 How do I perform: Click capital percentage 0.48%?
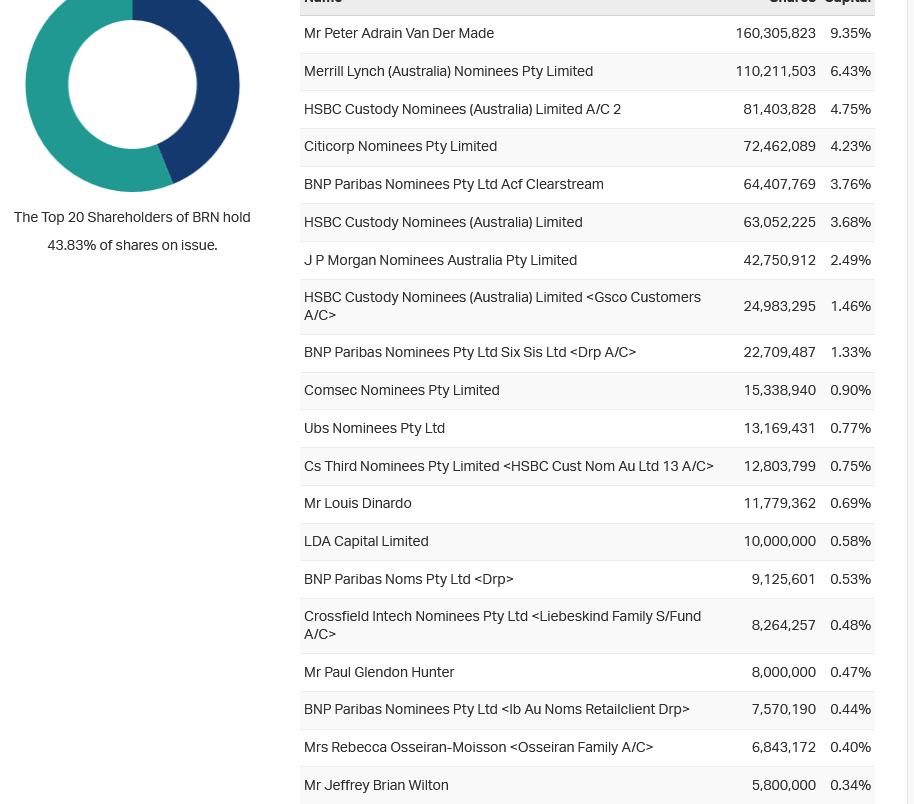850,625
